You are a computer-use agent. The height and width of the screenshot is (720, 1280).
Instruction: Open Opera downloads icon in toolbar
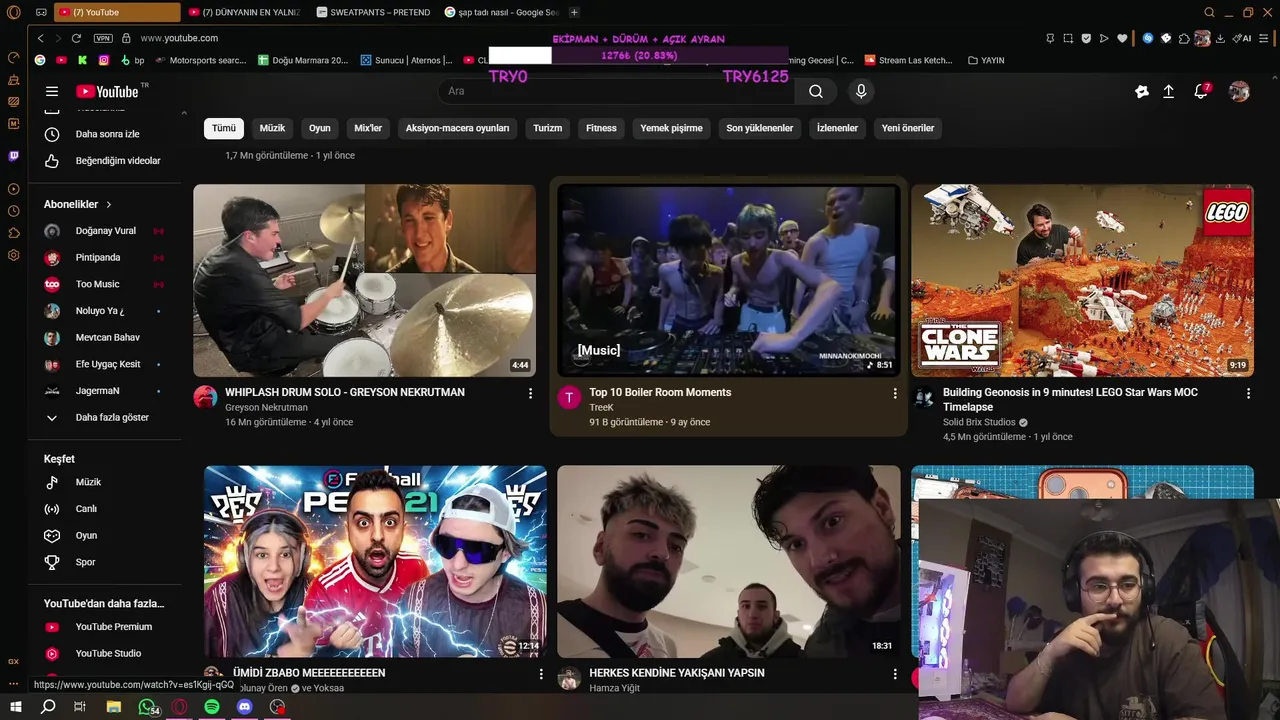1220,38
